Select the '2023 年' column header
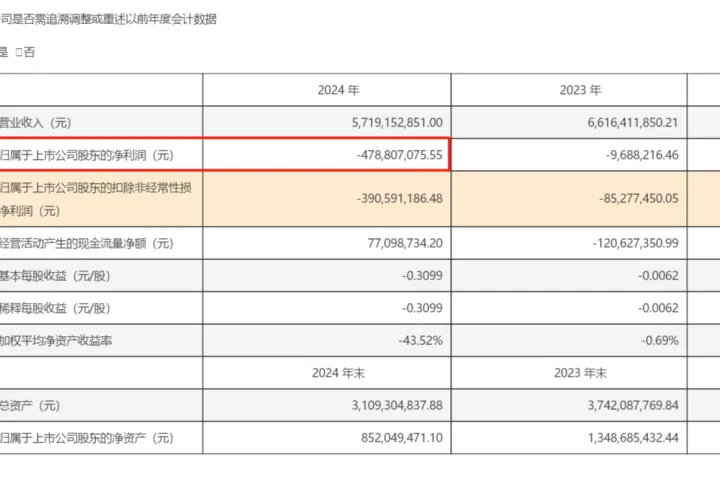This screenshot has width=720, height=480. tap(580, 90)
